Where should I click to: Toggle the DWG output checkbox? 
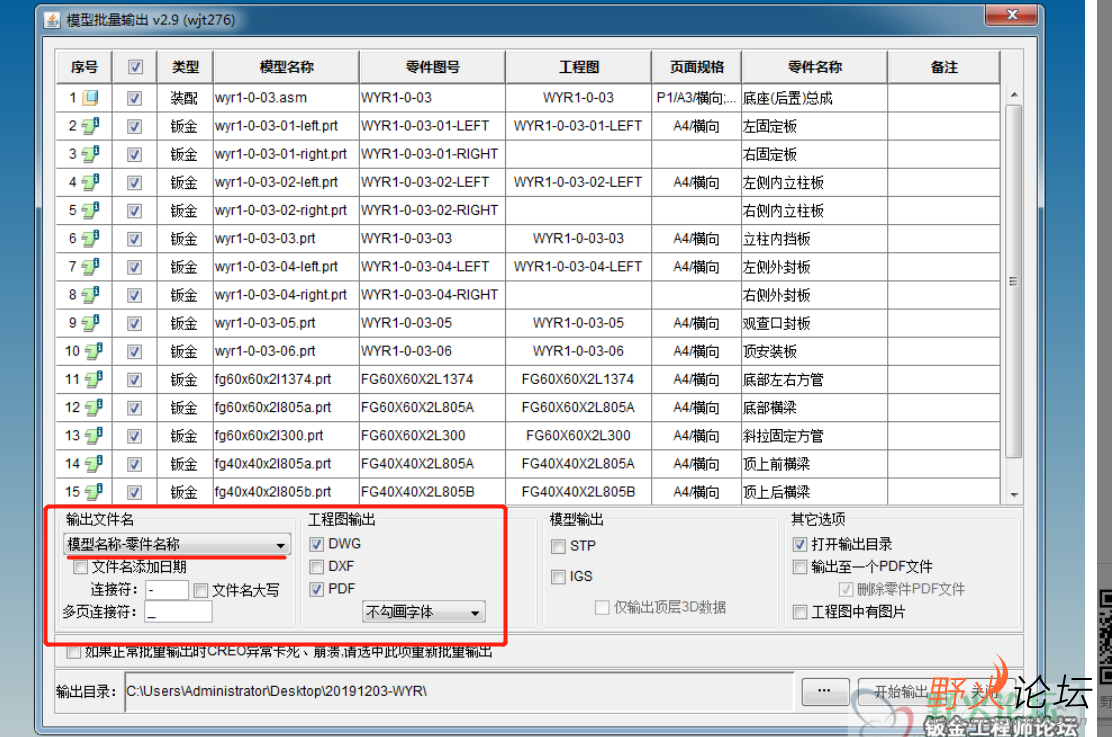[x=316, y=544]
